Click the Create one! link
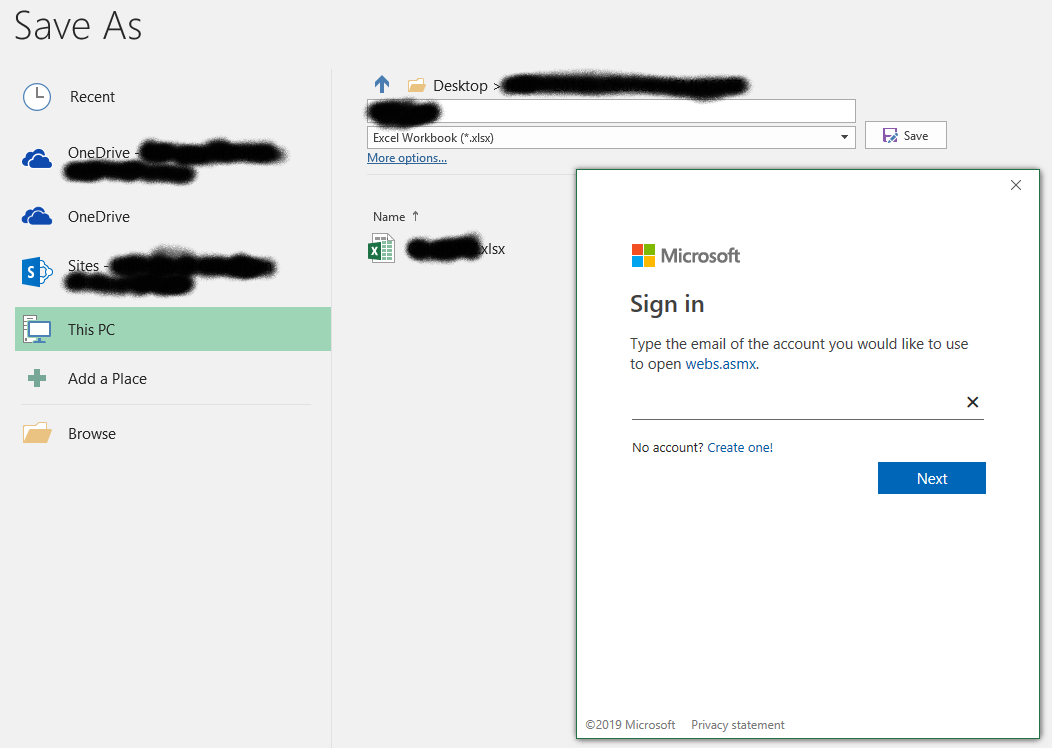Viewport: 1052px width, 748px height. [740, 447]
